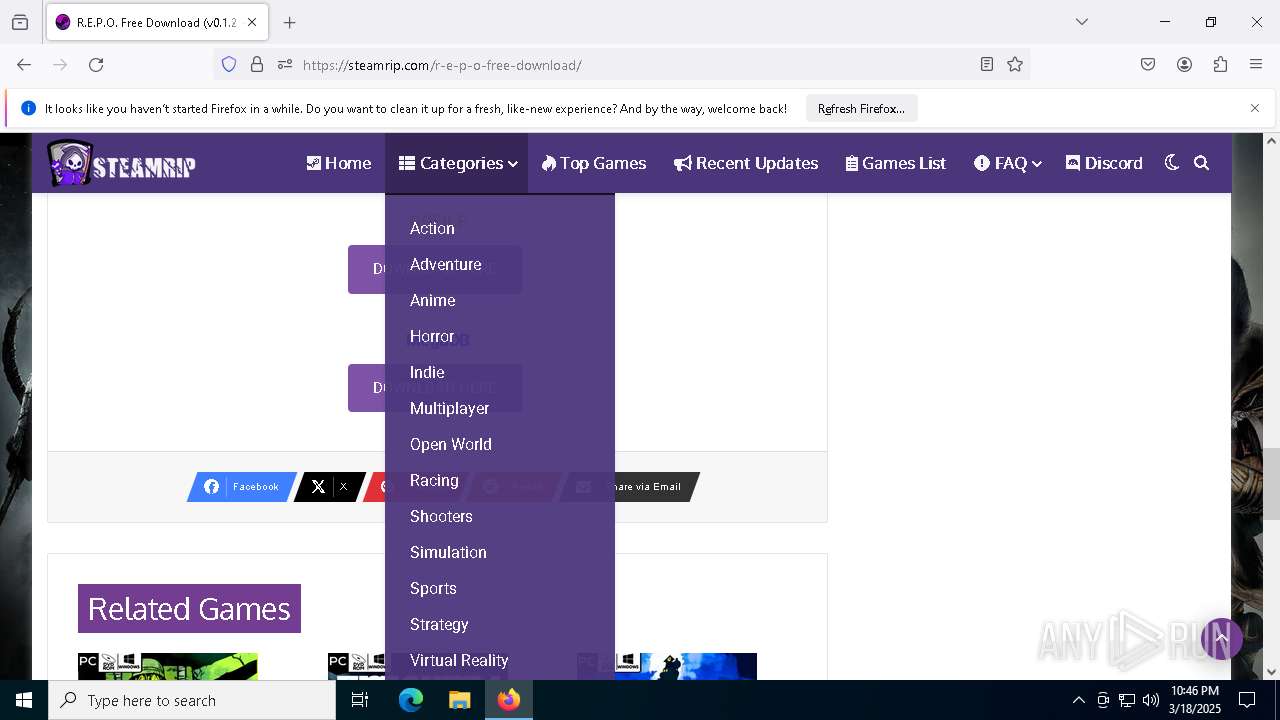Open Firefox account icon
The width and height of the screenshot is (1280, 720).
coord(1184,64)
